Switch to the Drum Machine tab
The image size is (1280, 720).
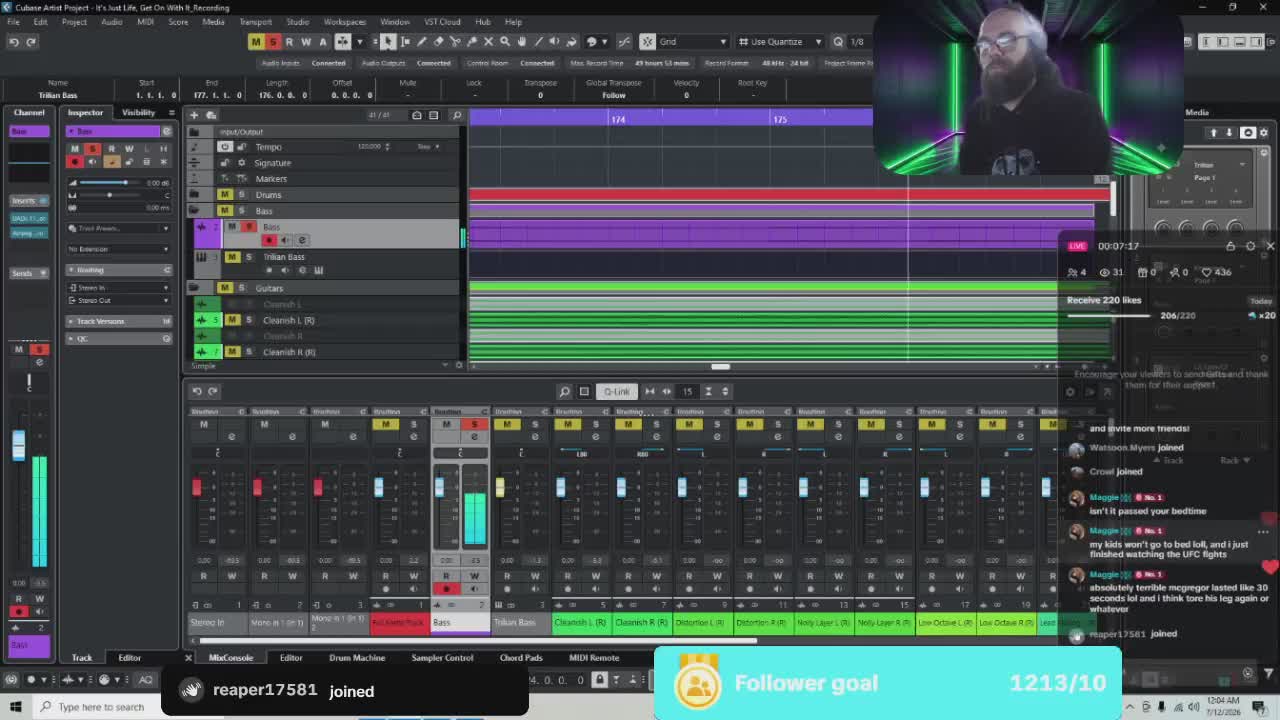(357, 657)
